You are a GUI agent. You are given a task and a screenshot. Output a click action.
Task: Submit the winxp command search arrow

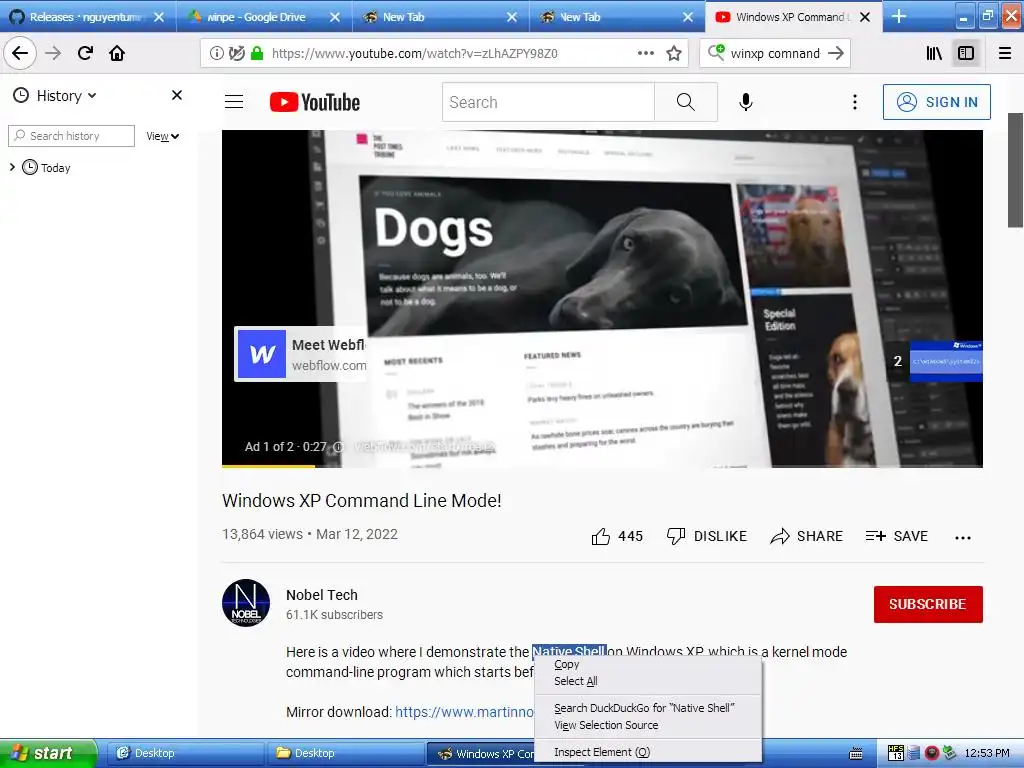(x=836, y=53)
